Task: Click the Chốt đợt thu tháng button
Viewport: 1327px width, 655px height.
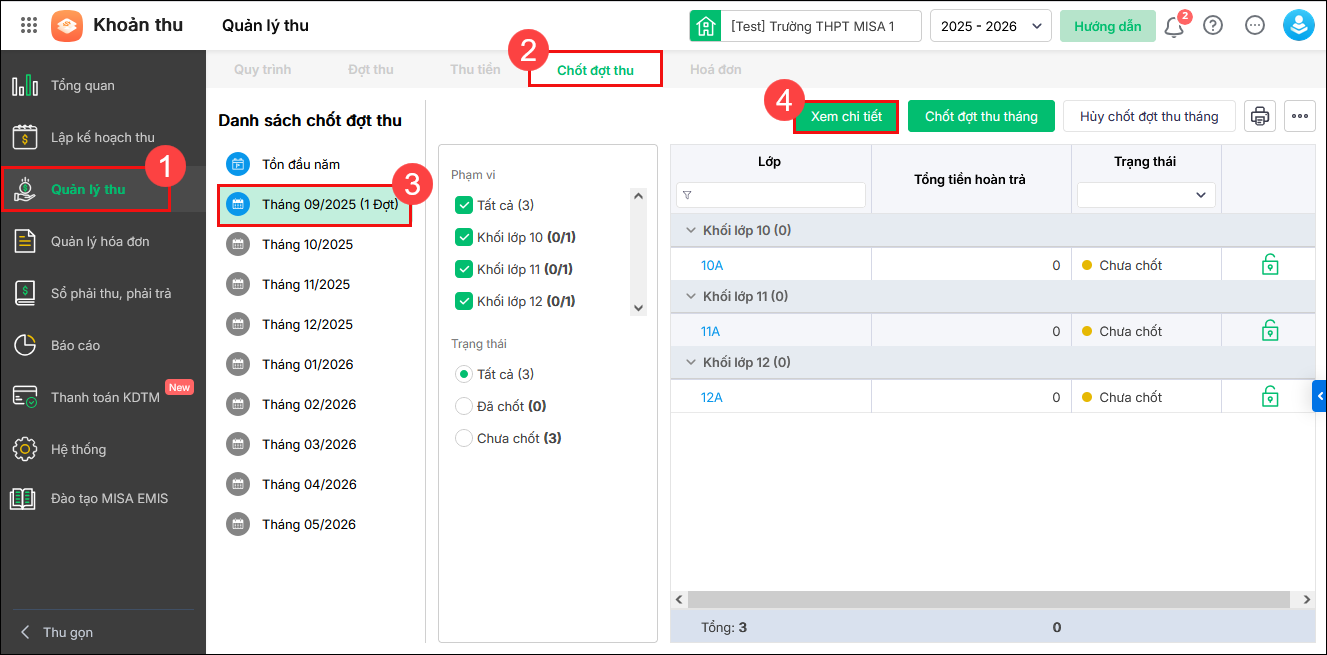Action: tap(981, 116)
